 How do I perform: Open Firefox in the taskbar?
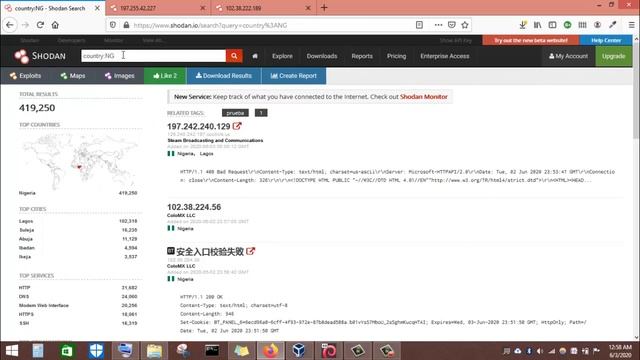tap(270, 351)
